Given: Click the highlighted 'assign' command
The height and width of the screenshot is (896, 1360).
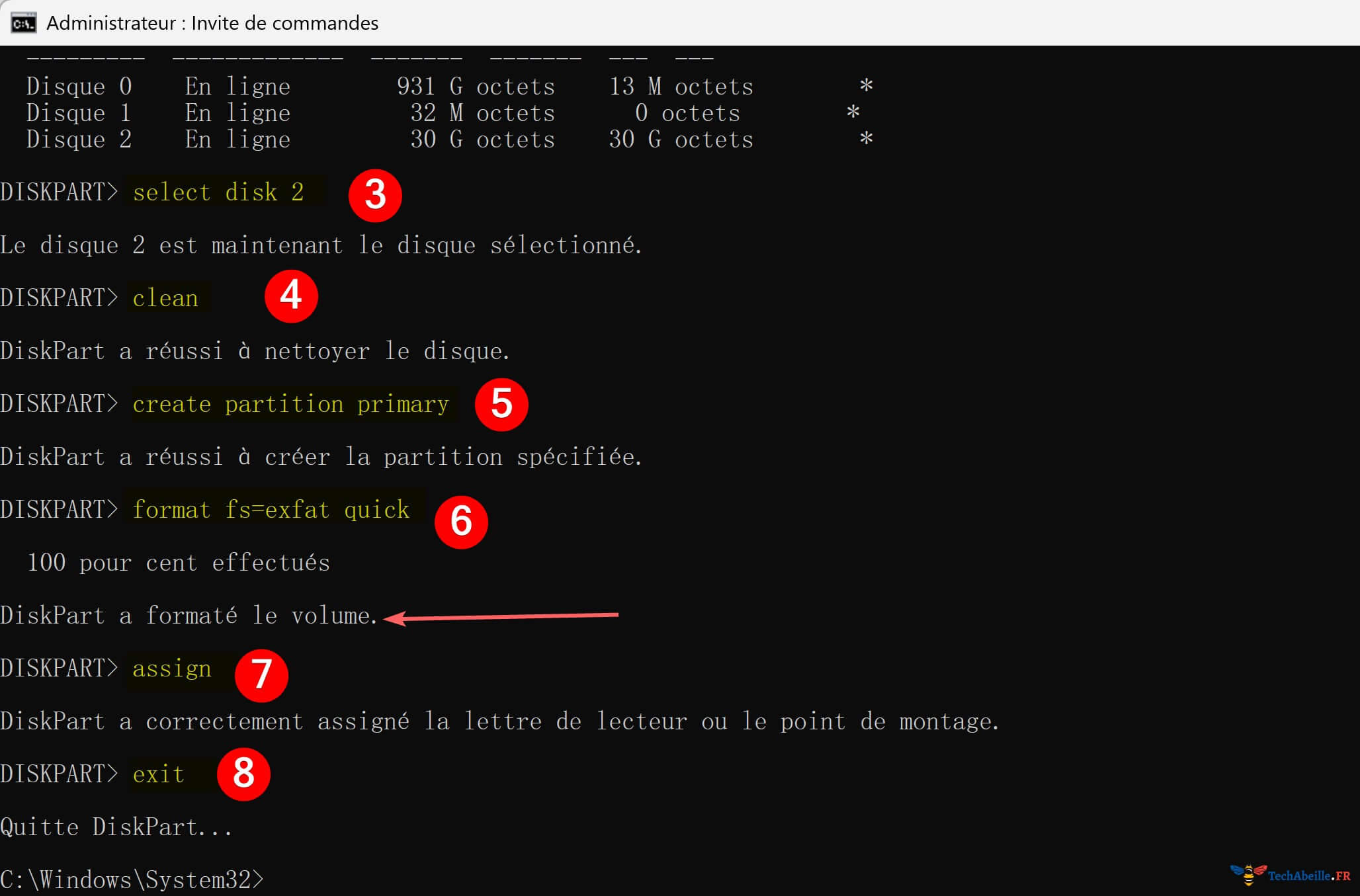Looking at the screenshot, I should pyautogui.click(x=171, y=668).
